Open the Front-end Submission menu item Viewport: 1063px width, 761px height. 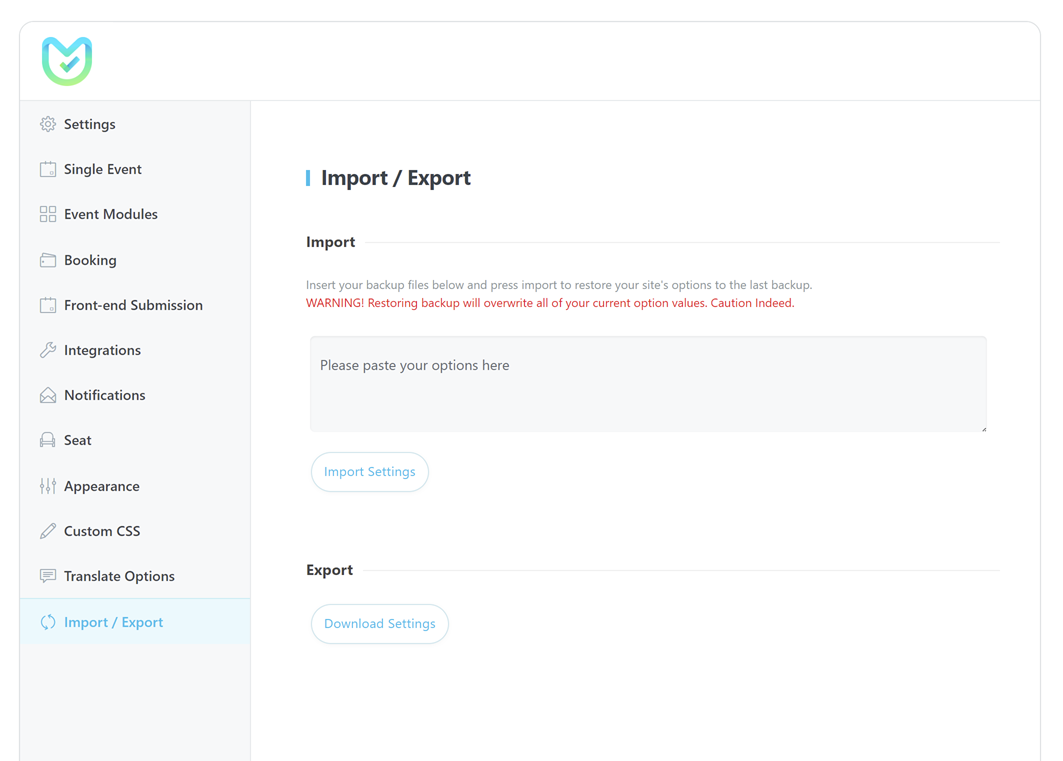coord(133,305)
